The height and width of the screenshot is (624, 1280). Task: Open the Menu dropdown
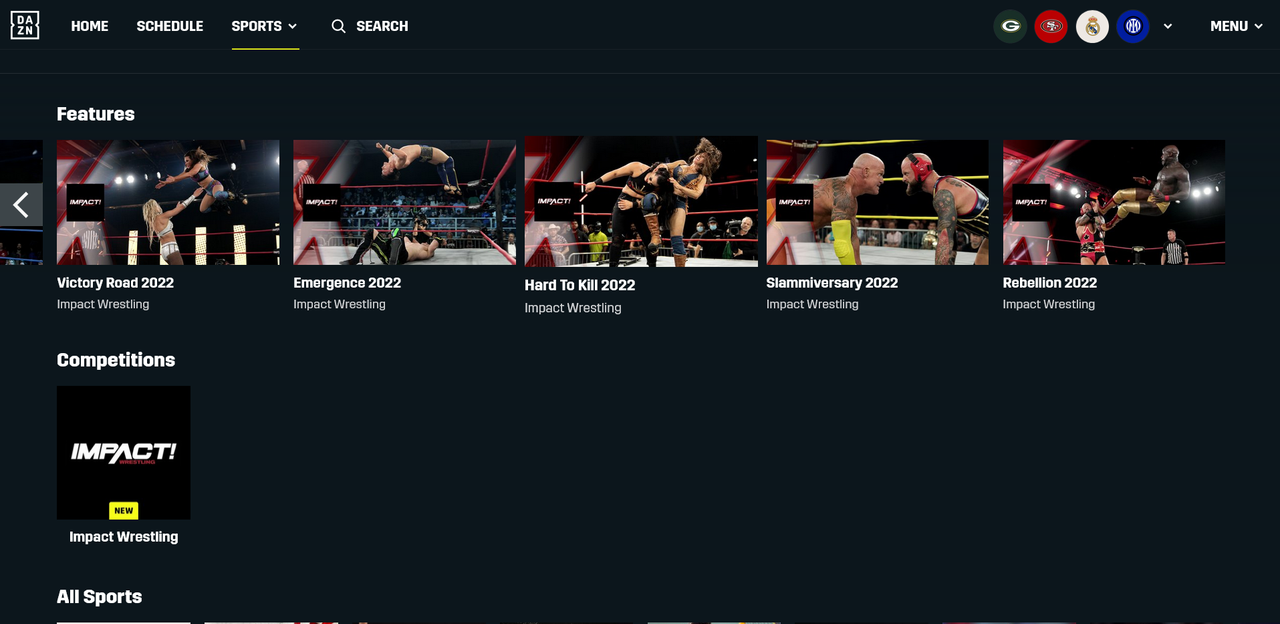click(x=1236, y=26)
